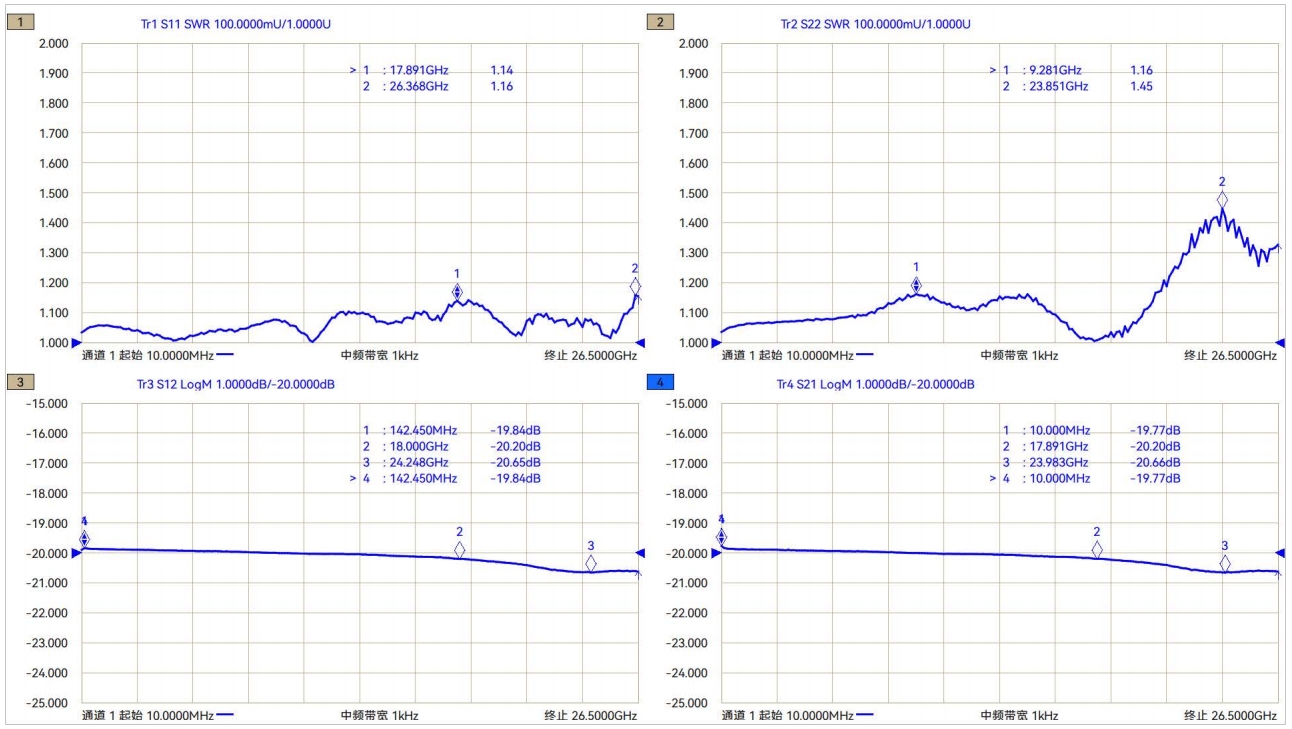Image resolution: width=1292 pixels, height=729 pixels.
Task: Click marker 2 diamond on S11 trace
Action: pos(635,286)
